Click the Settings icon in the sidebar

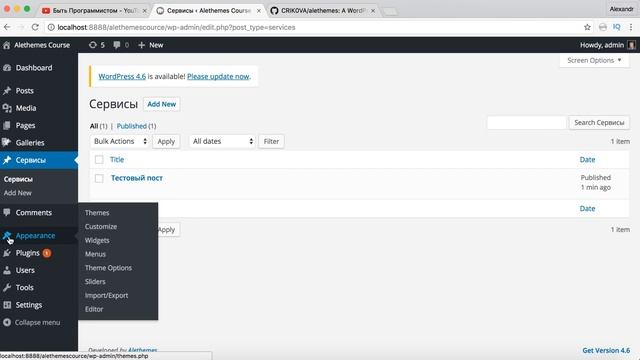click(x=7, y=305)
